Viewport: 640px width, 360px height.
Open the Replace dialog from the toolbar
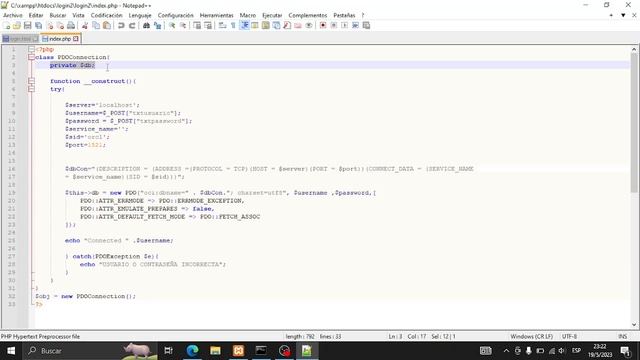pyautogui.click(x=157, y=26)
